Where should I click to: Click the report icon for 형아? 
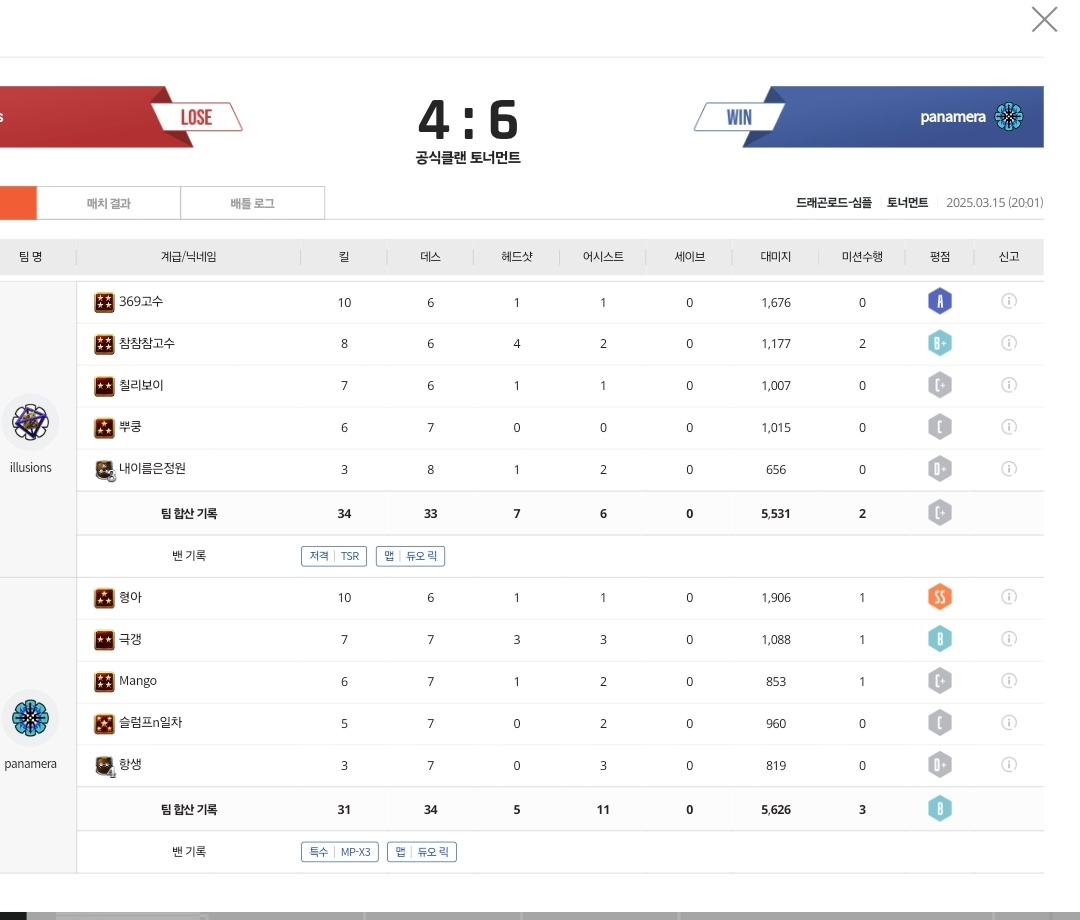tap(1009, 597)
